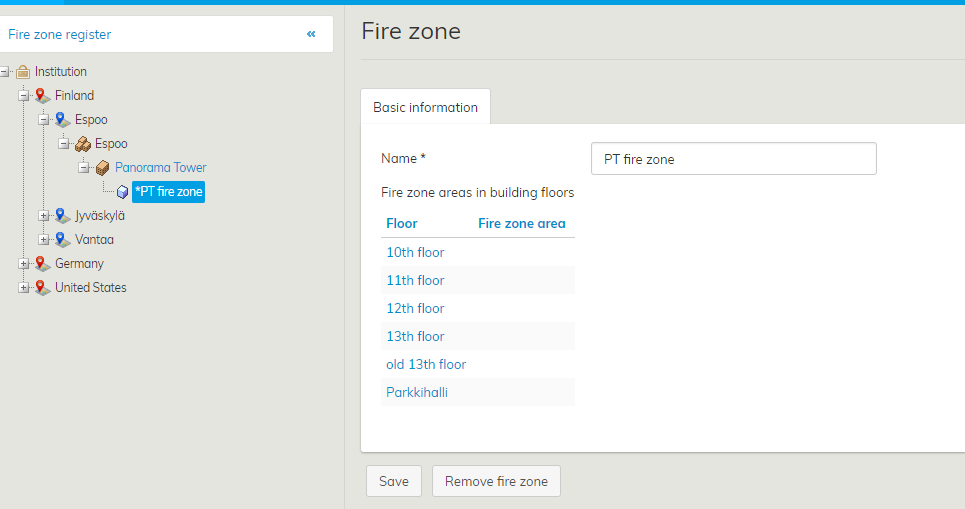Image resolution: width=965 pixels, height=509 pixels.
Task: Click the Finland red map pin icon
Action: tap(42, 96)
